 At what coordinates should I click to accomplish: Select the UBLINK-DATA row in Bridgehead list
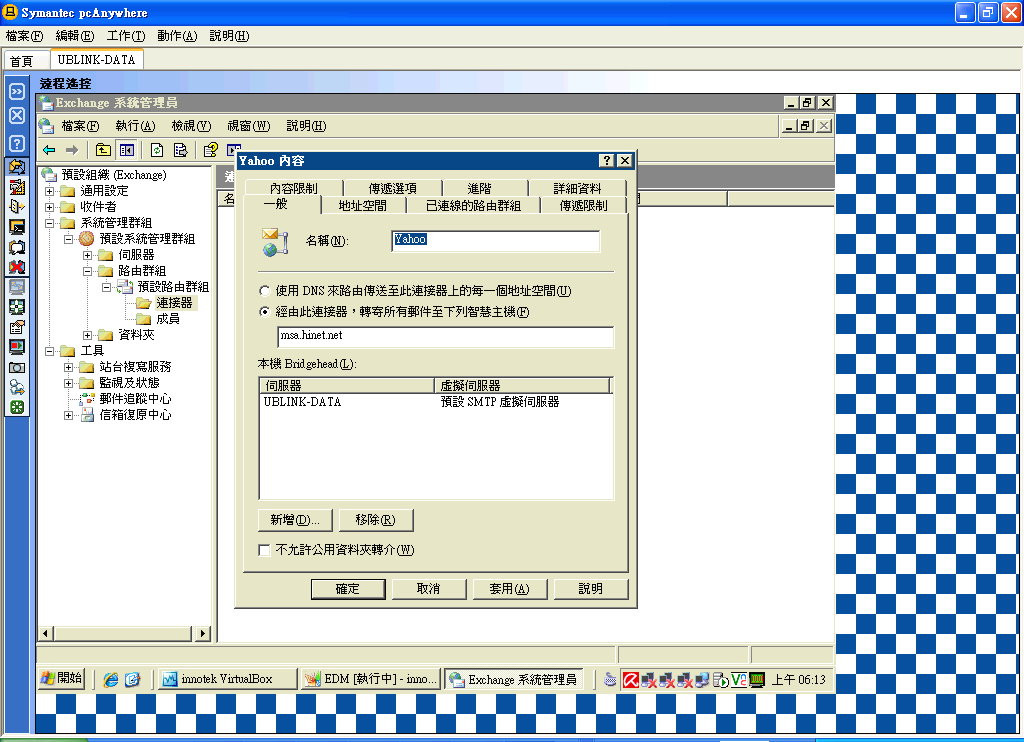pos(436,402)
